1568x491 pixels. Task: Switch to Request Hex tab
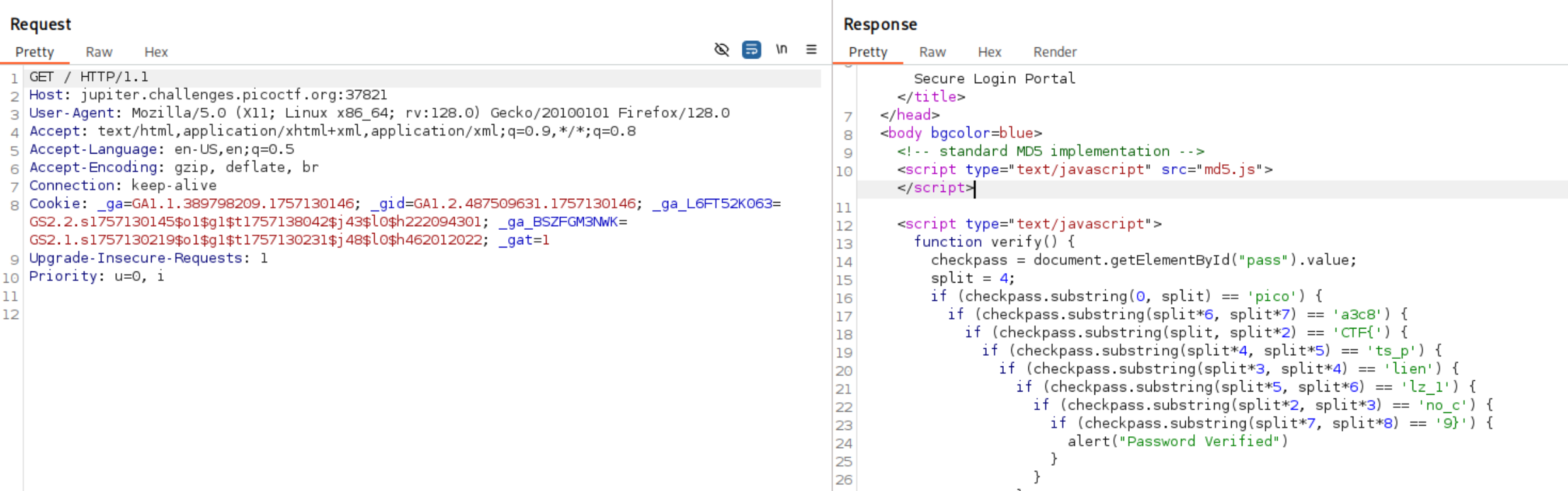click(x=156, y=52)
